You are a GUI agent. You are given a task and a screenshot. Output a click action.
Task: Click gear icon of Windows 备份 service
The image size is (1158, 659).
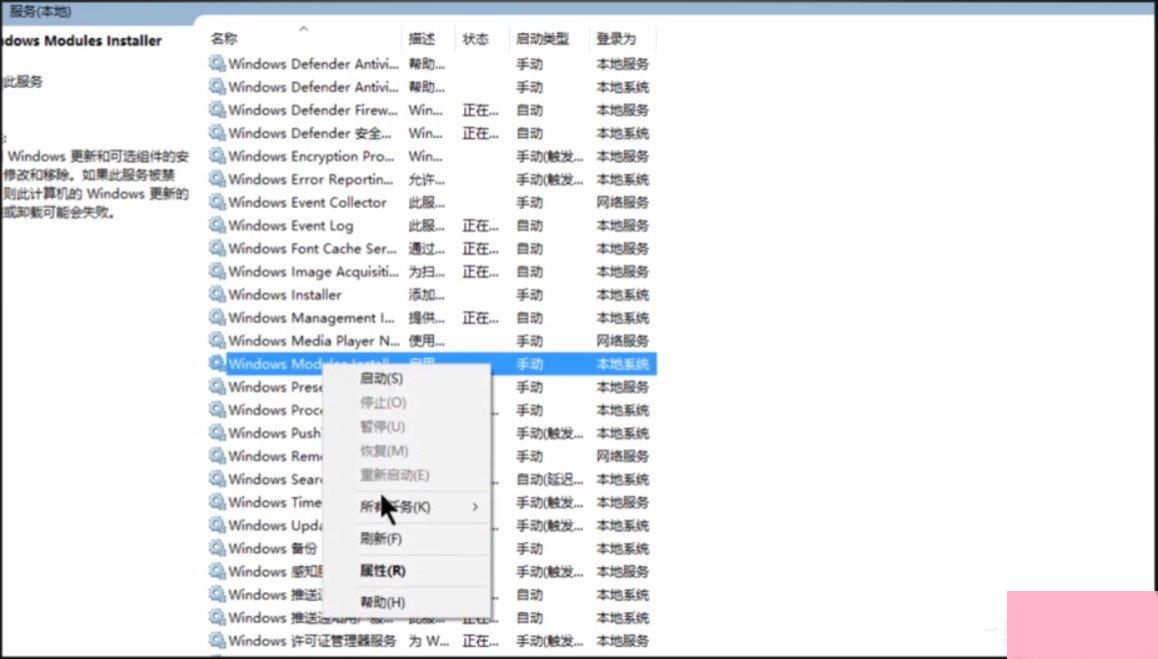pyautogui.click(x=217, y=548)
